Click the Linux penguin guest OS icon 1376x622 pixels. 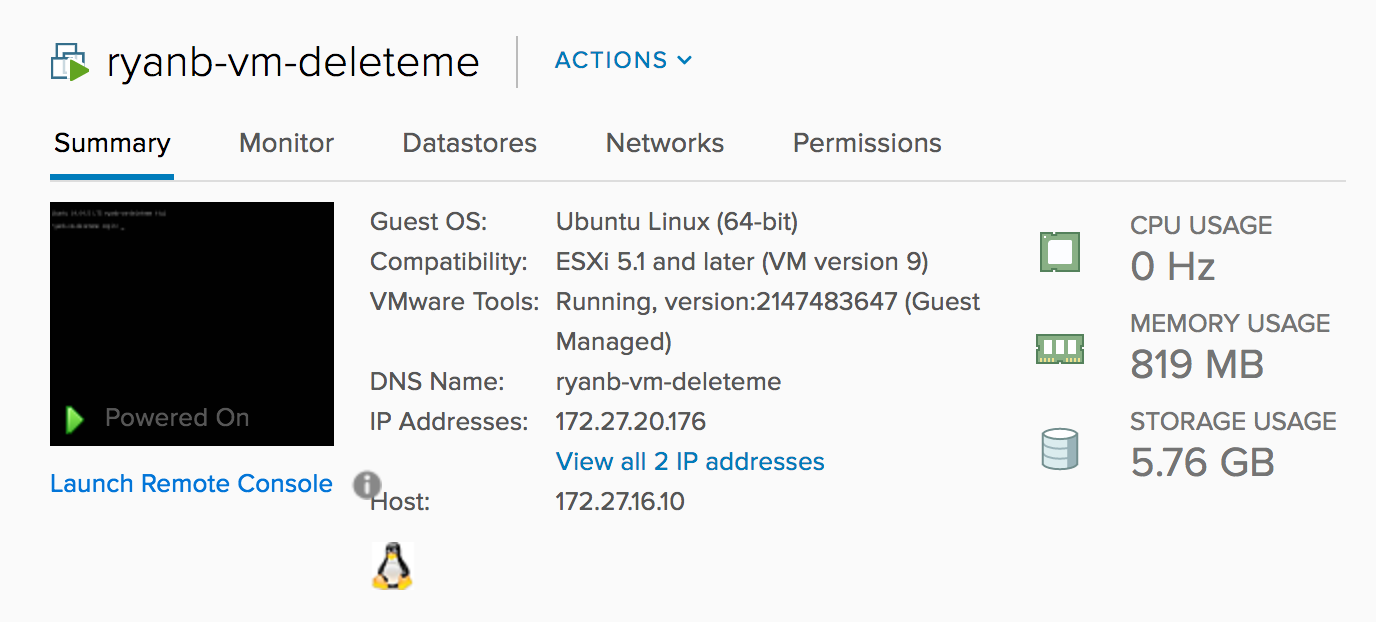click(392, 566)
